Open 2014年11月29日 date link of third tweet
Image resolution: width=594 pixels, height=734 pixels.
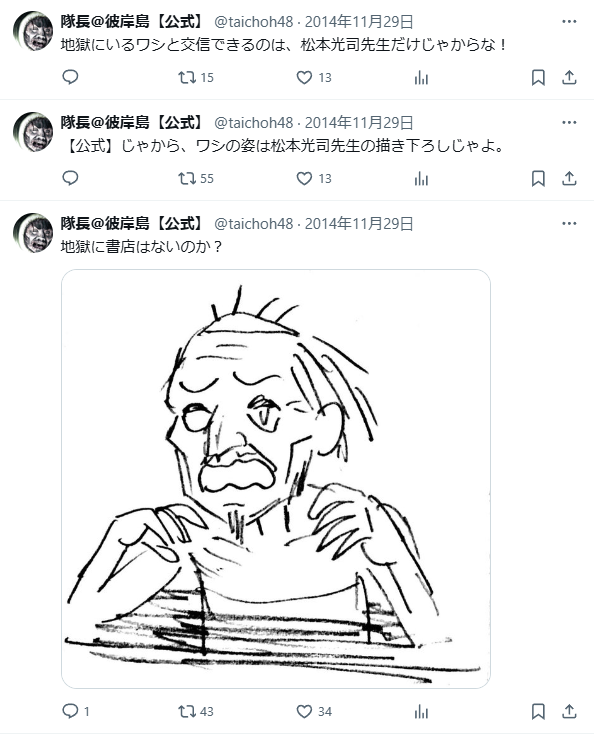(359, 224)
